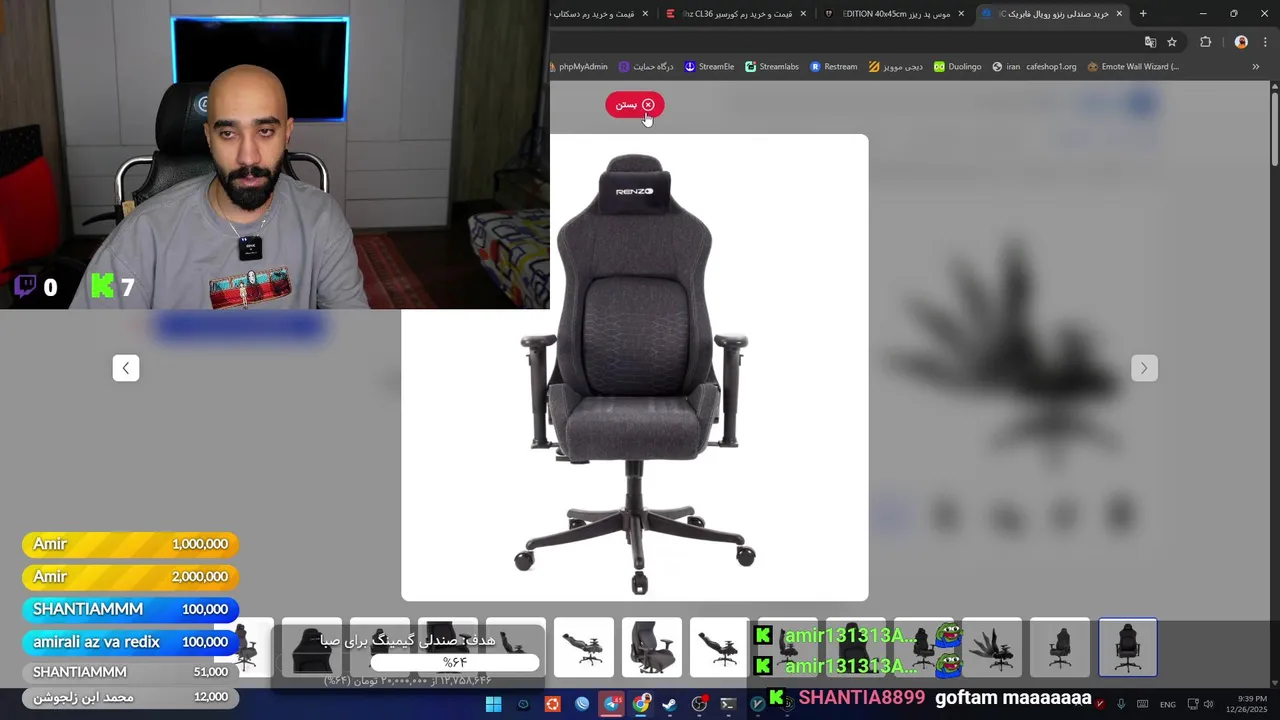Open the Chrome three-dot menu

[x=1265, y=42]
